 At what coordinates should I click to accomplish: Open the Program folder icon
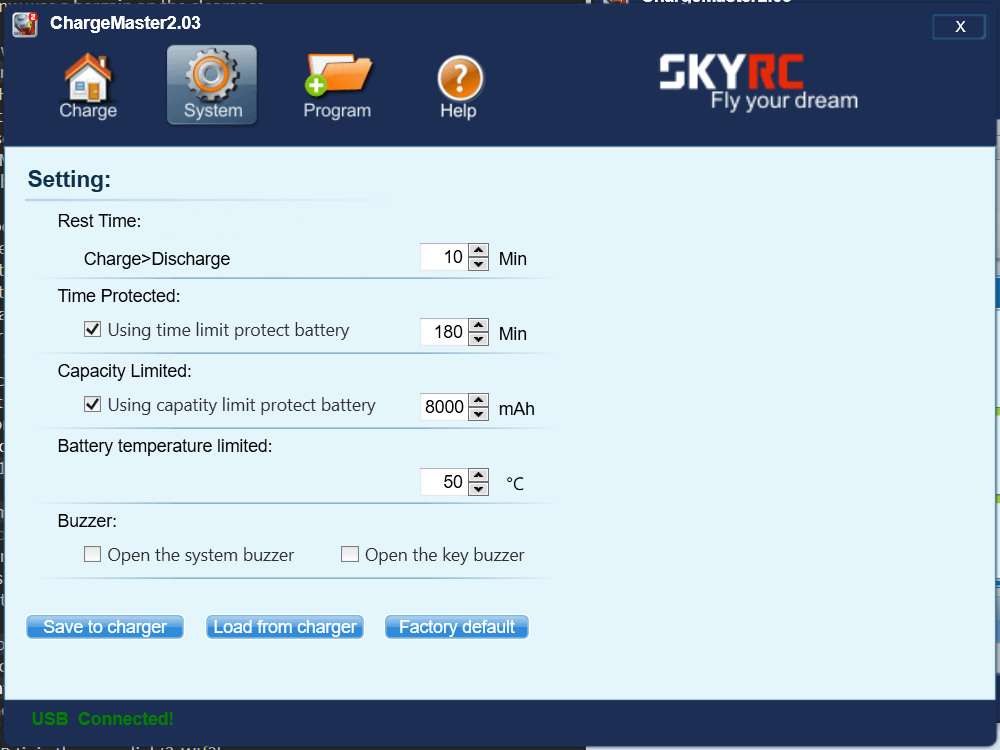[x=337, y=86]
